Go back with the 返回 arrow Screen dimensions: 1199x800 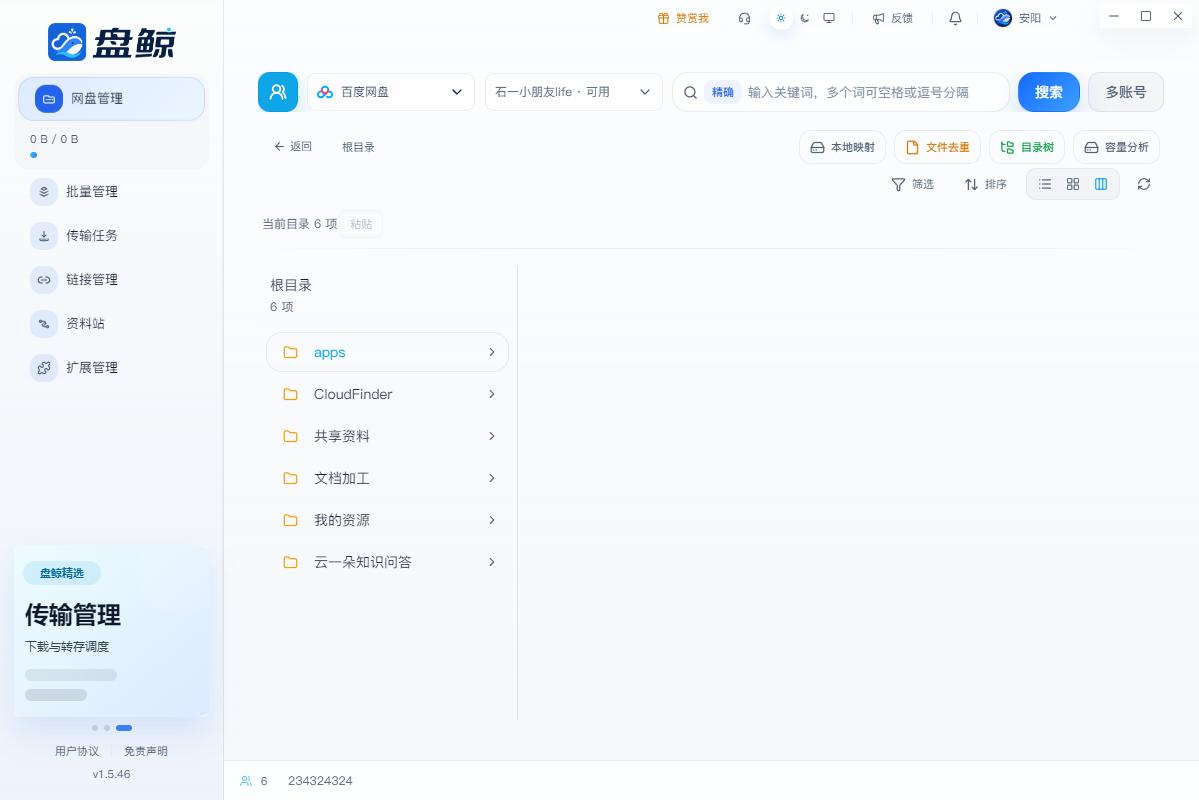pos(293,147)
